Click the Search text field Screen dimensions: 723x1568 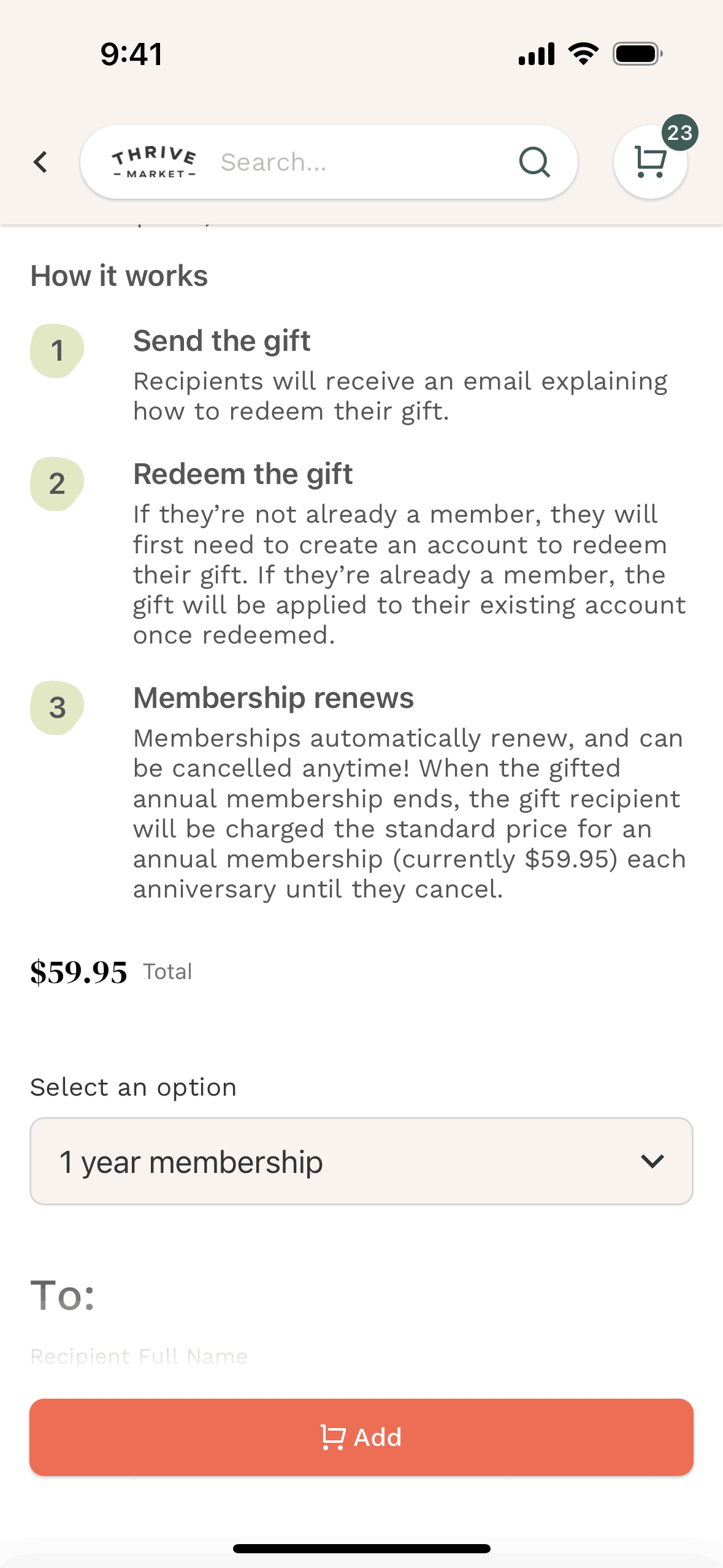pos(362,162)
